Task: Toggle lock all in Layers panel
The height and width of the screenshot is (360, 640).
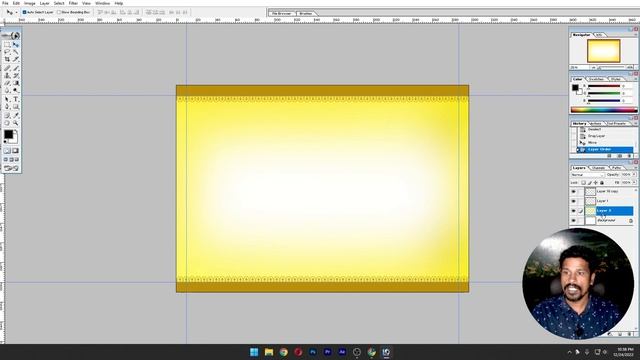Action: coord(602,183)
